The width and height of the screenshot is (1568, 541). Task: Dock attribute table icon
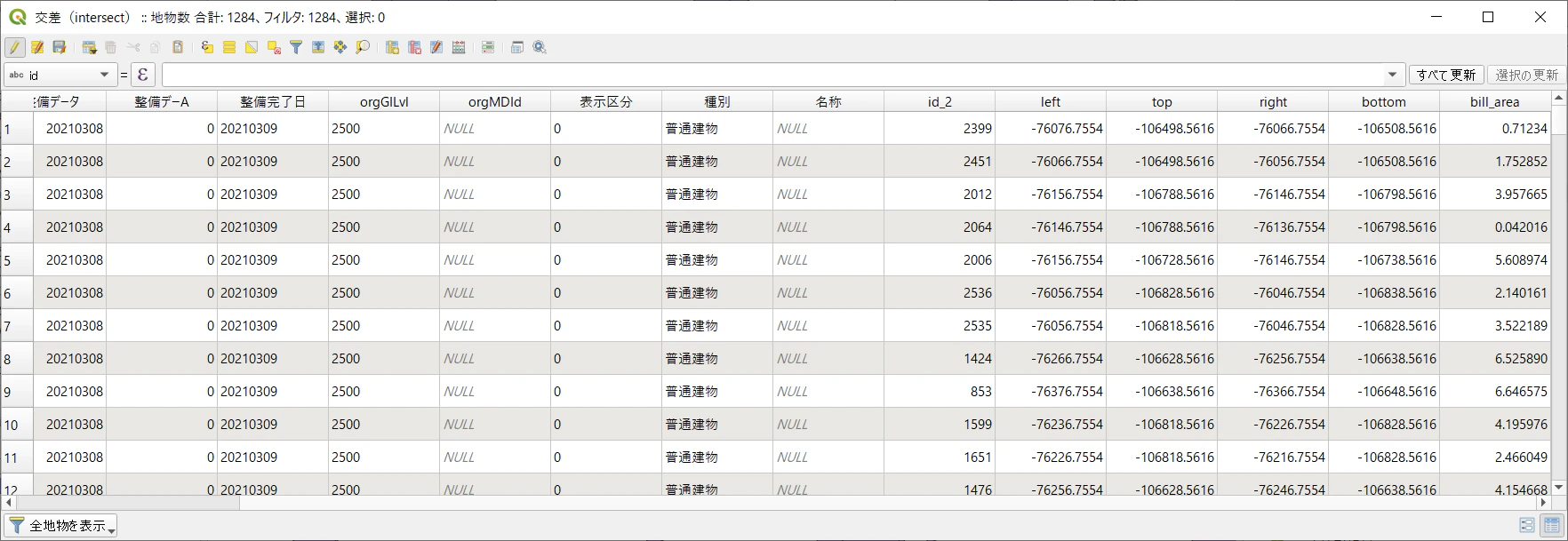tap(517, 47)
